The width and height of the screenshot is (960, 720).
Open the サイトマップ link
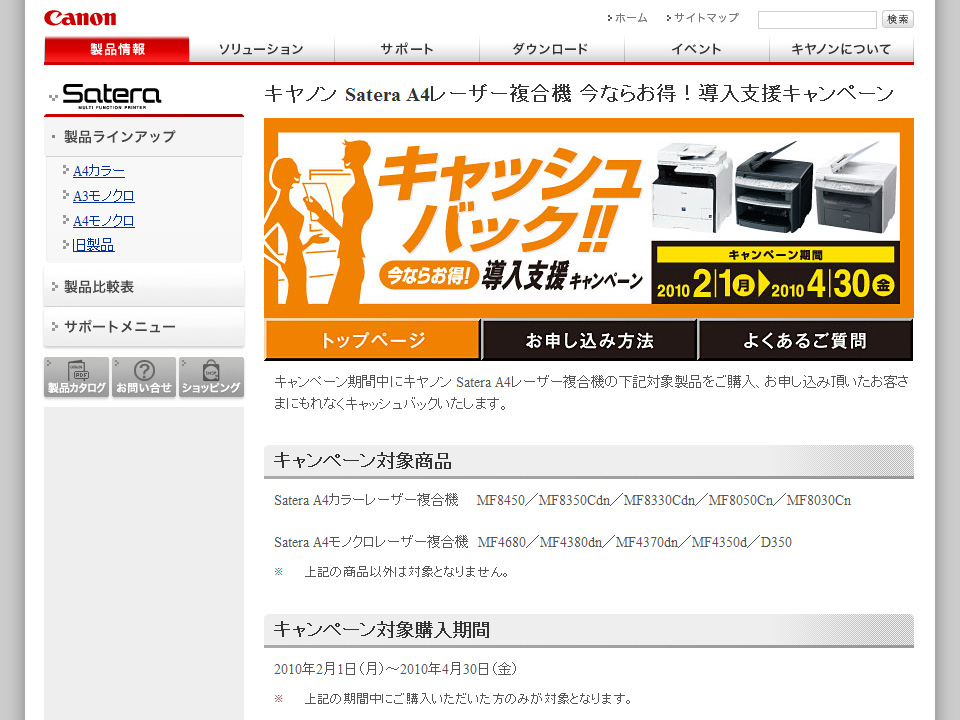705,18
